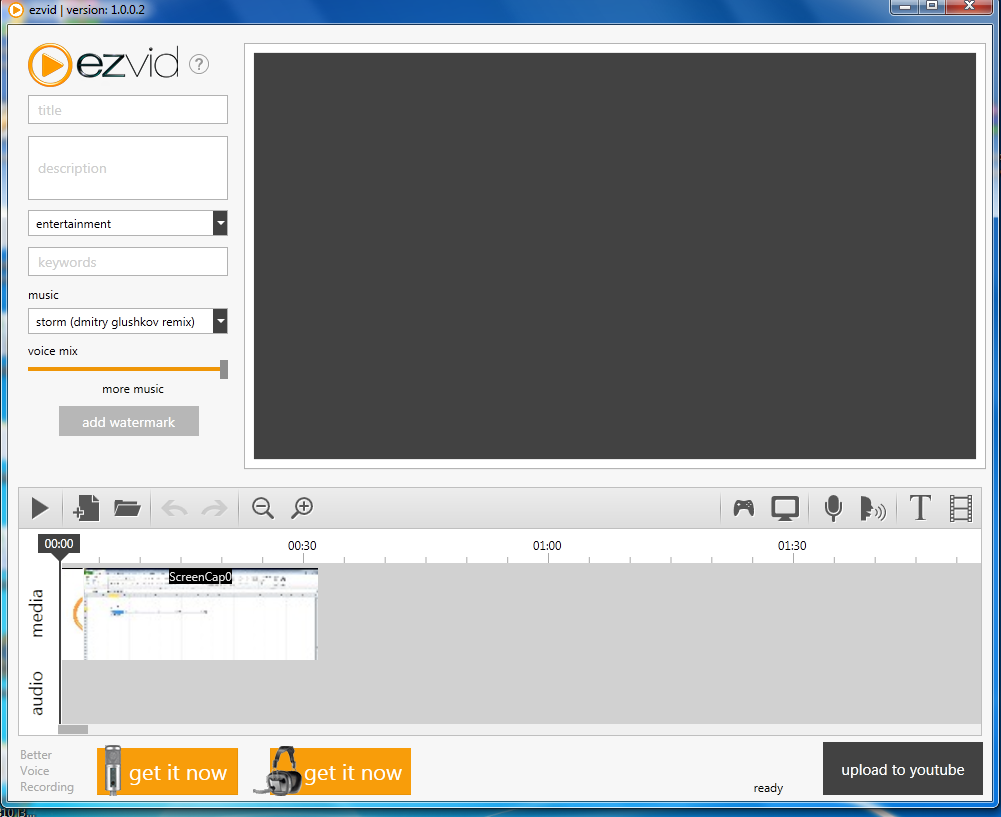This screenshot has height=817, width=1001.
Task: Click the description text box
Action: click(128, 168)
